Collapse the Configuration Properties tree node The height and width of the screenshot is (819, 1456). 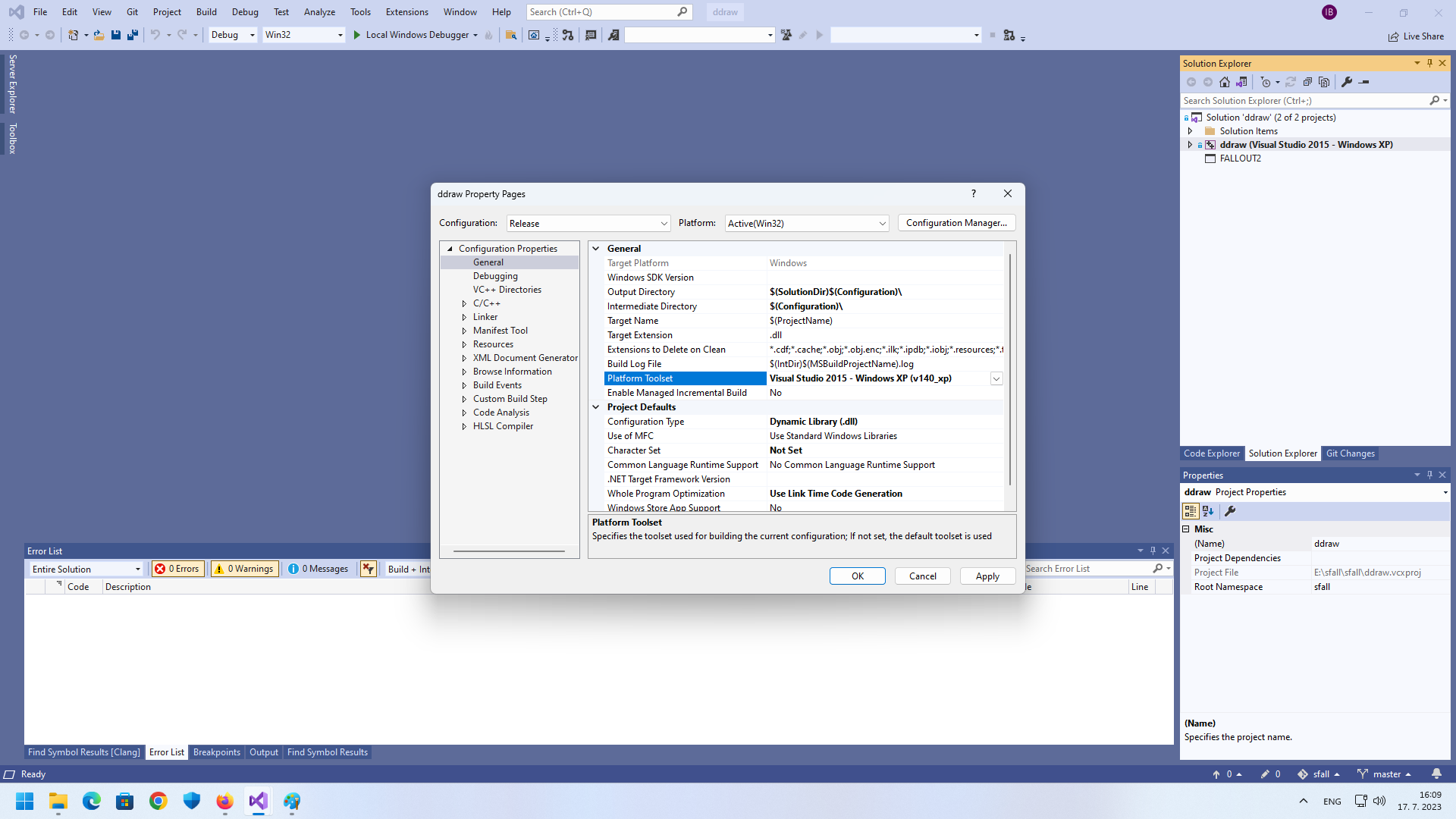point(450,249)
